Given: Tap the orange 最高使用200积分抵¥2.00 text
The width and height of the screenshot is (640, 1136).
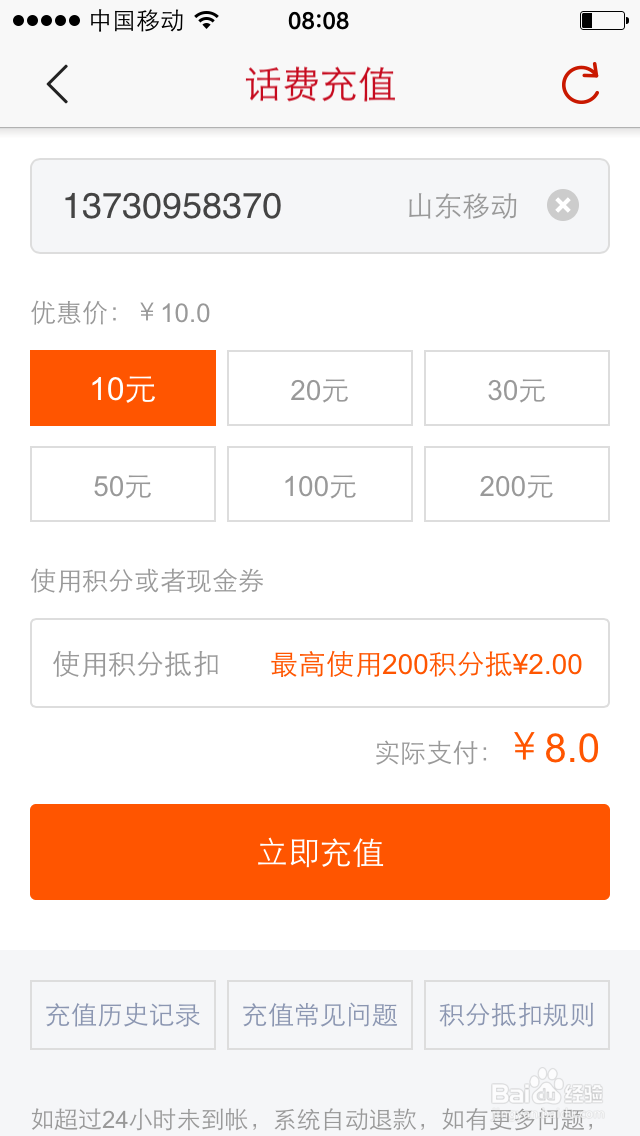Looking at the screenshot, I should pos(426,664).
